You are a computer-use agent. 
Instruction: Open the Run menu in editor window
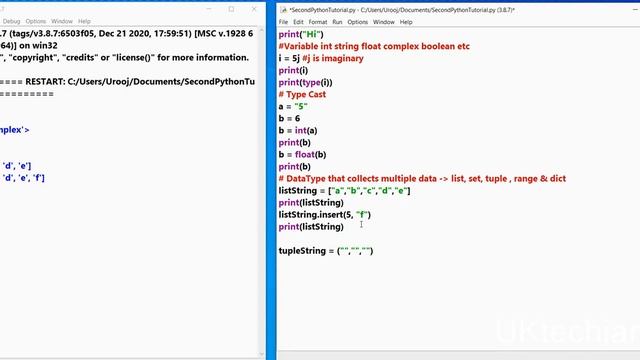[337, 22]
